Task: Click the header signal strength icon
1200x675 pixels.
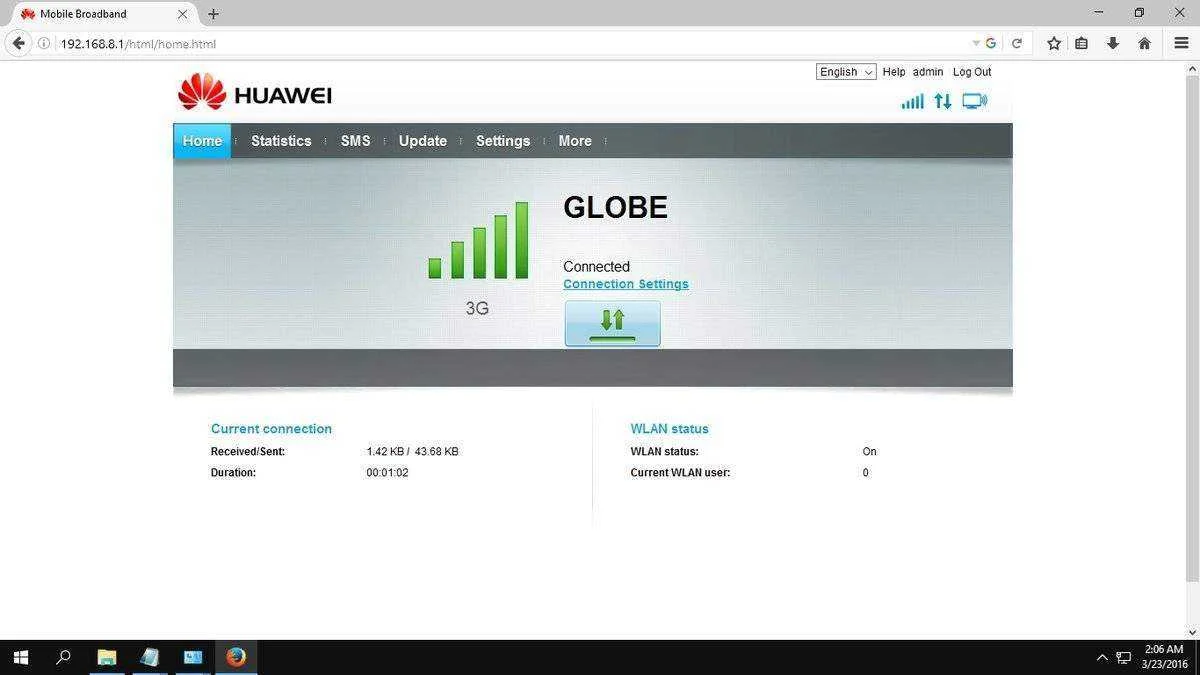Action: tap(912, 101)
